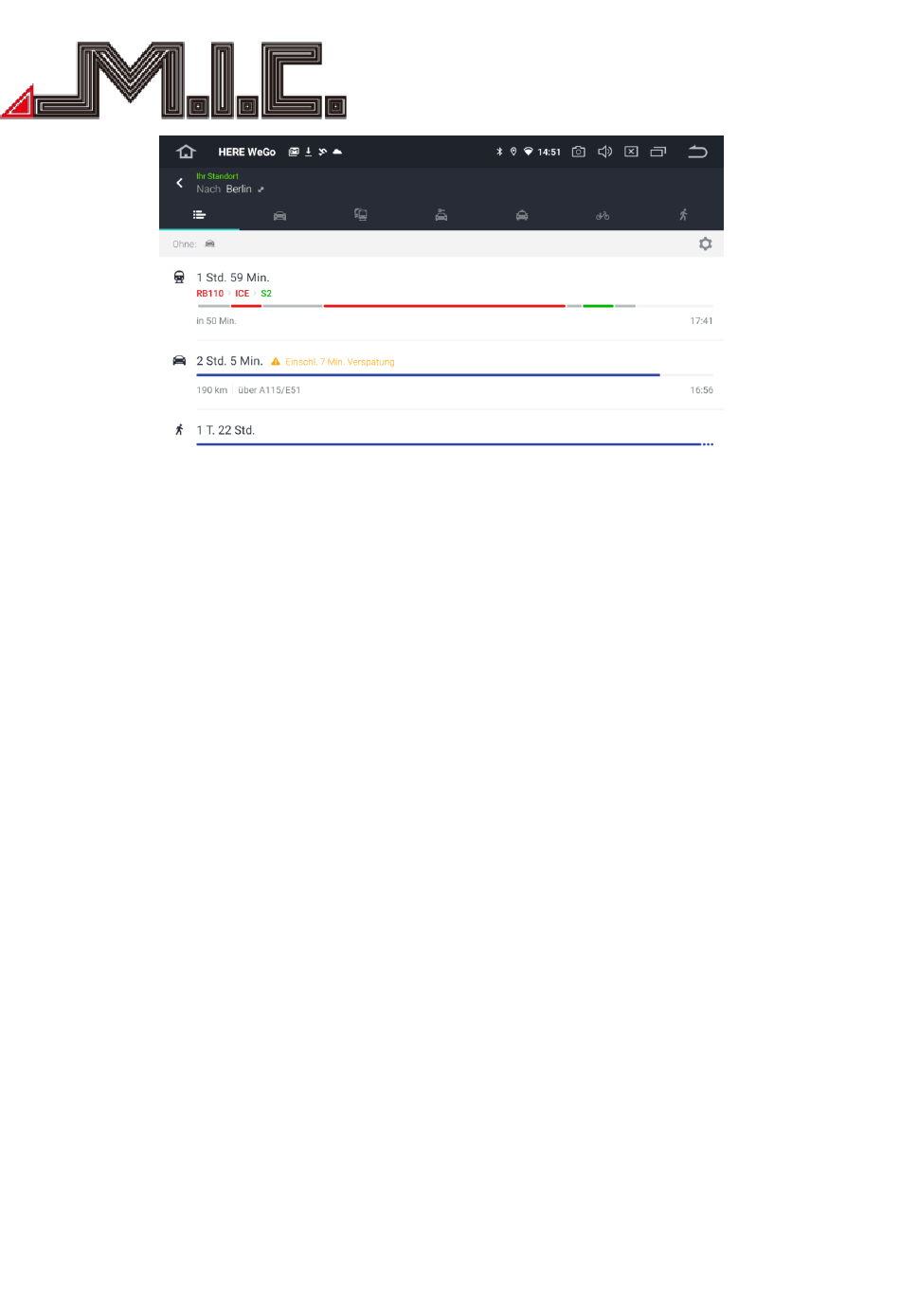Open the 1 Std. 59 Min. train route

point(441,298)
